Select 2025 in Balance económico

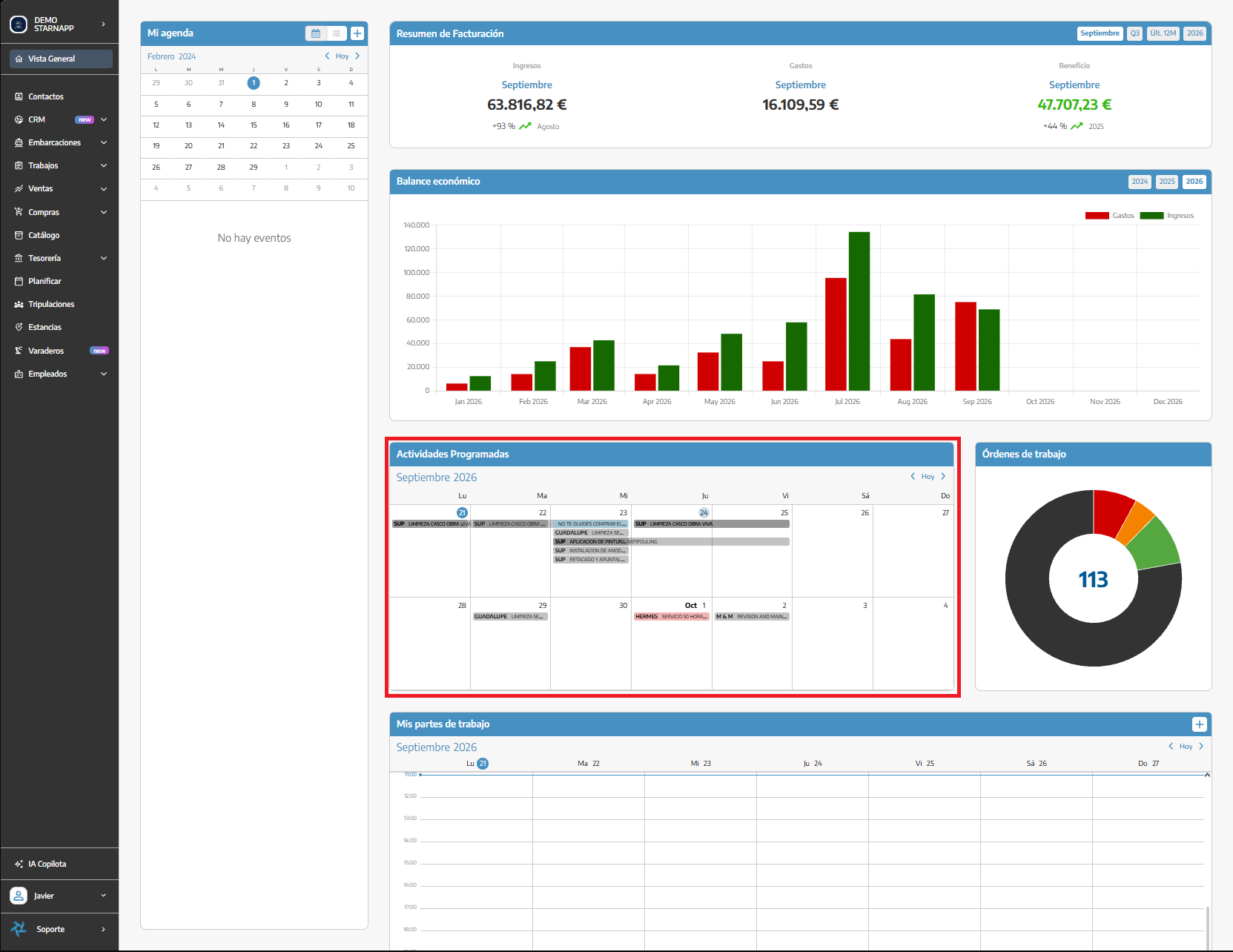click(1167, 182)
